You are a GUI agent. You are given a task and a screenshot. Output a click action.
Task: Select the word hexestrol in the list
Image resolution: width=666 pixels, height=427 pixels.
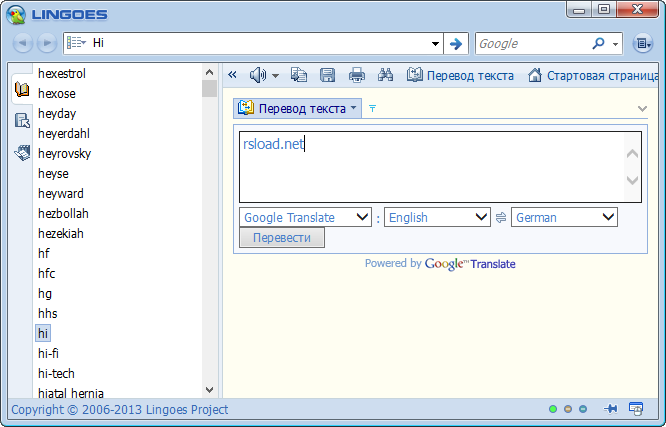[x=62, y=74]
